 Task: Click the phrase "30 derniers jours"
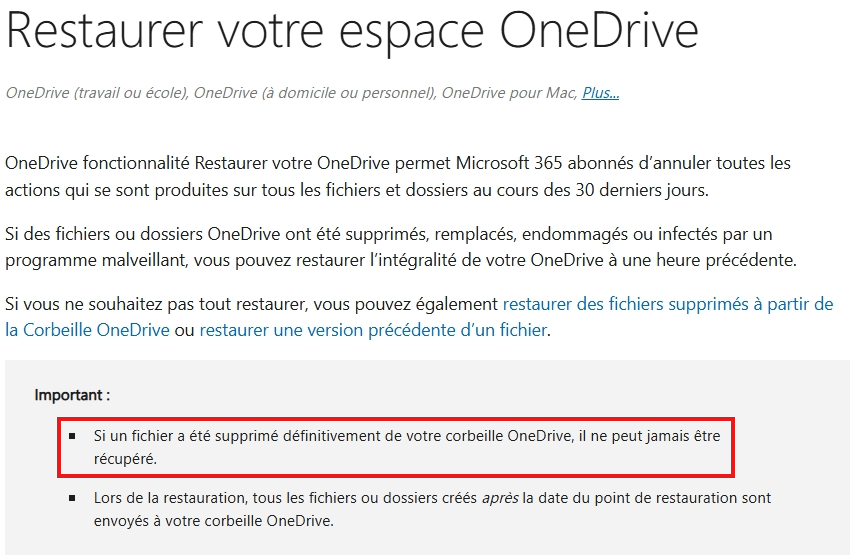pos(641,190)
